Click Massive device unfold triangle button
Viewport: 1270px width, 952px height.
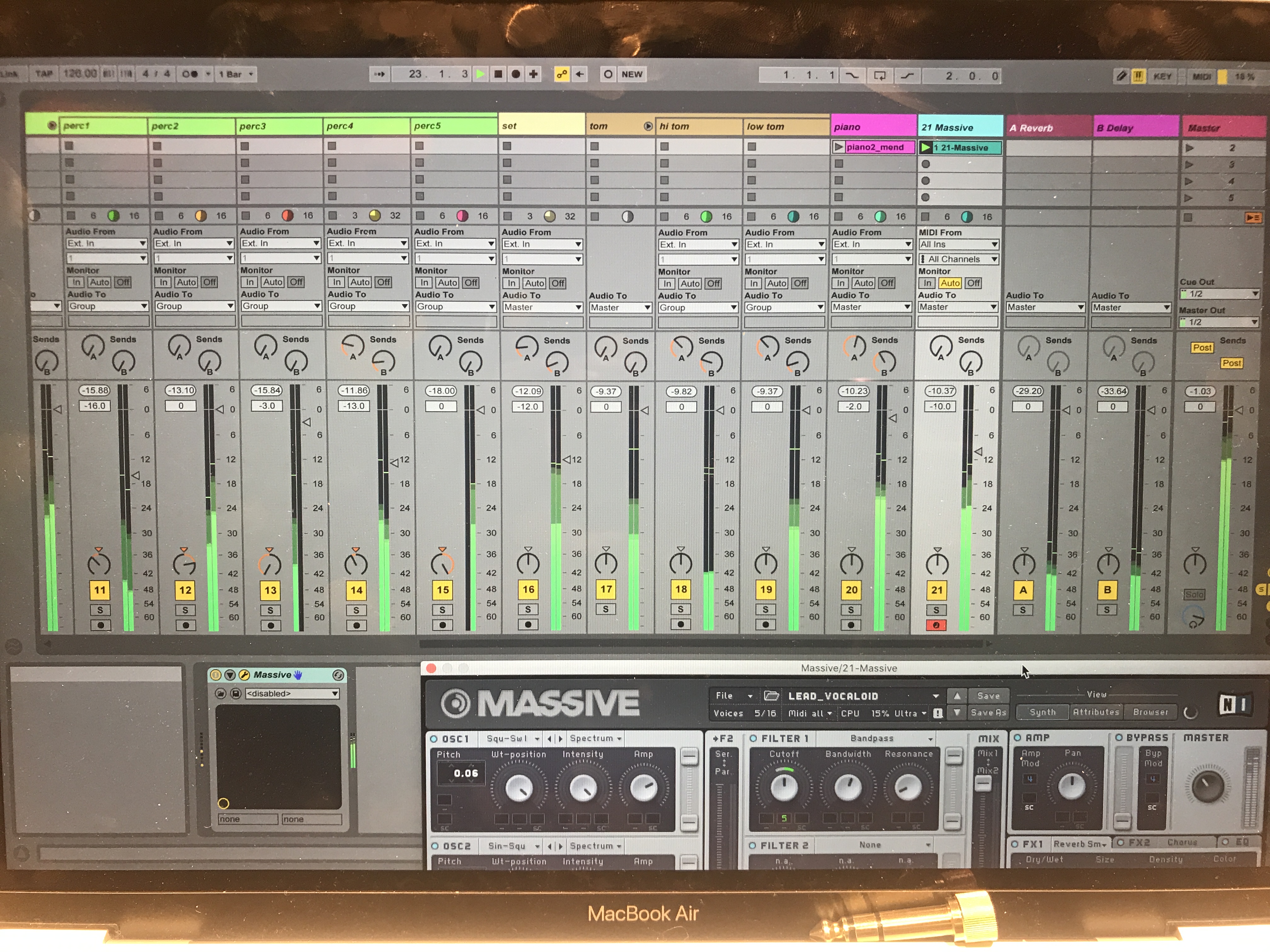tap(230, 675)
